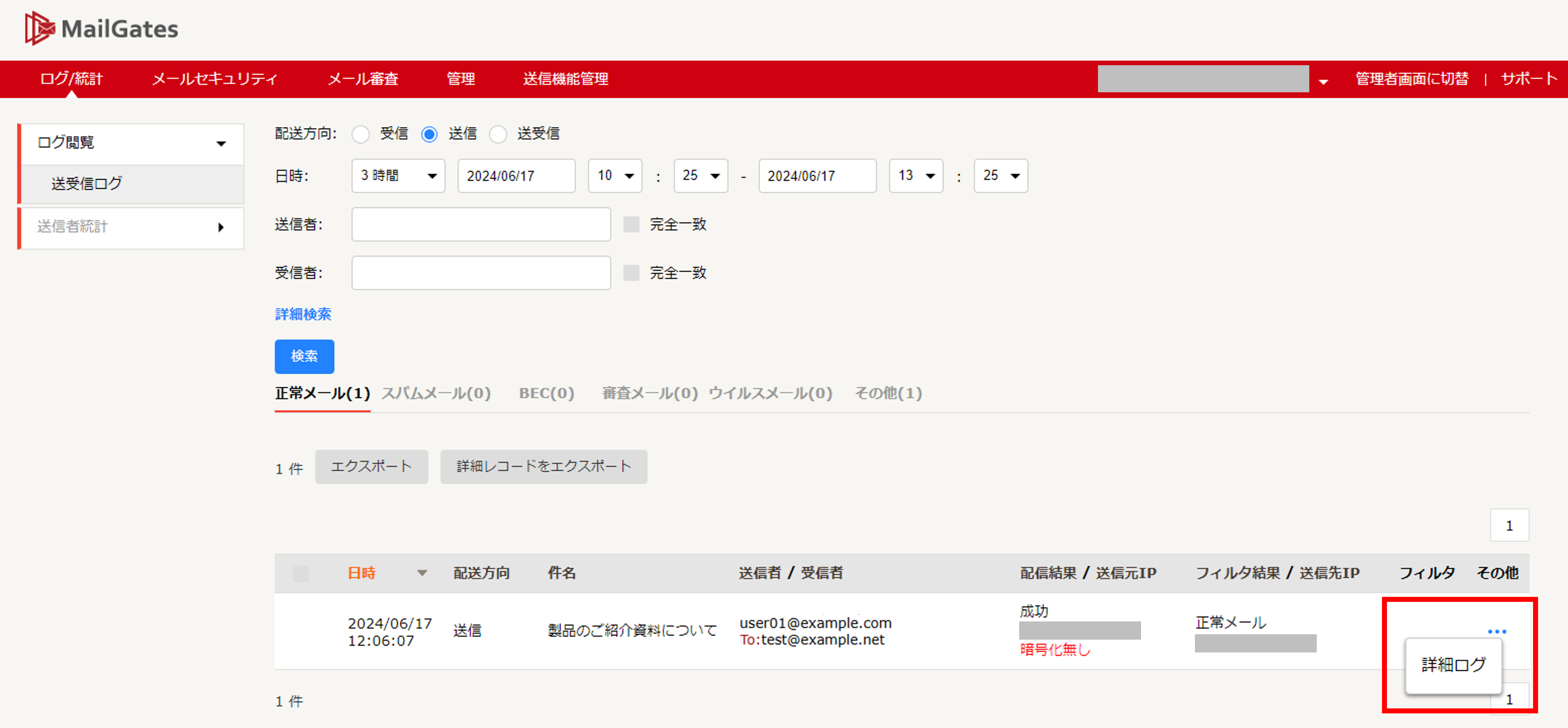The image size is (1568, 728).
Task: Open the 詳細検索 advanced search link
Action: 303,314
